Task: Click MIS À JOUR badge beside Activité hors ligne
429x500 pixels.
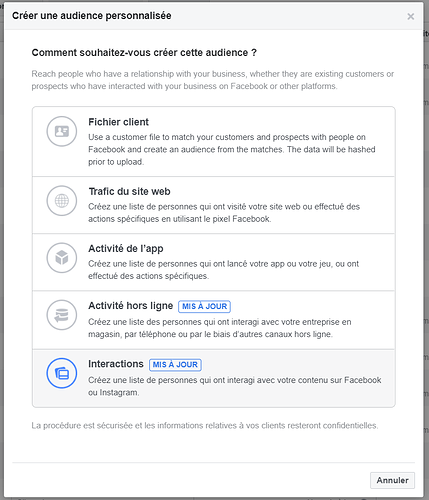Action: tap(204, 306)
